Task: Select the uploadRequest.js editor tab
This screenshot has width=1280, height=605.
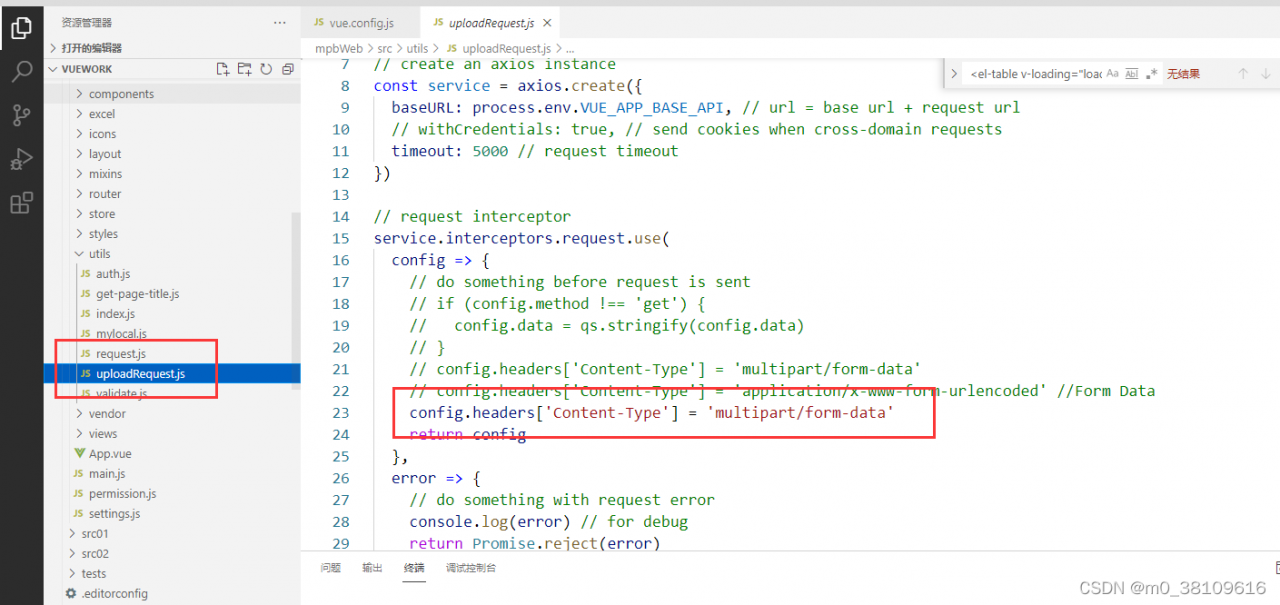Action: tap(490, 22)
